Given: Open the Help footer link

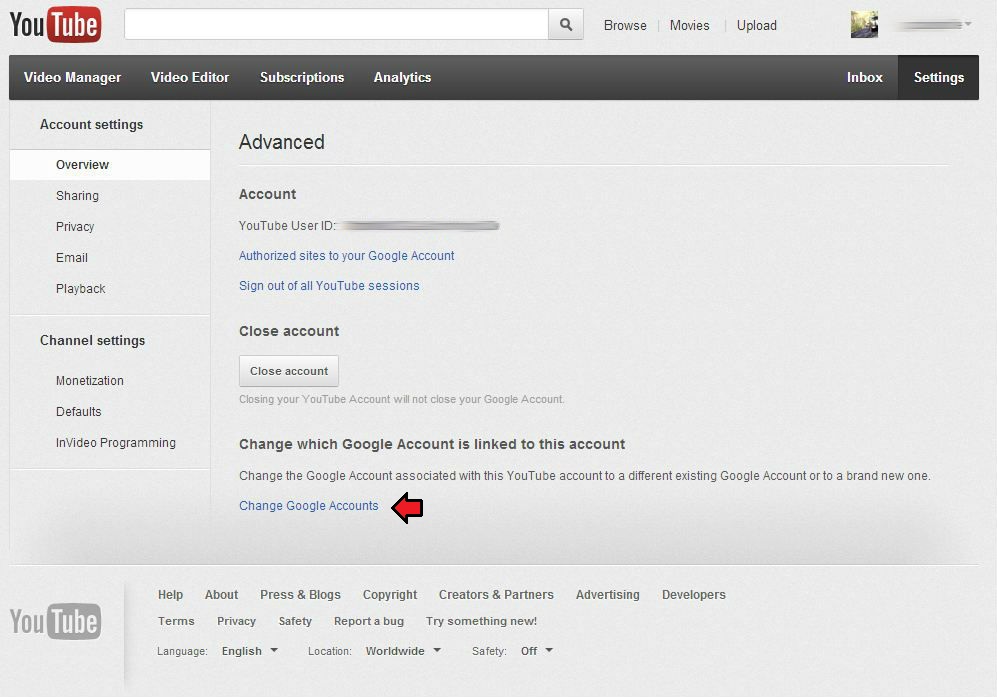Looking at the screenshot, I should 170,595.
